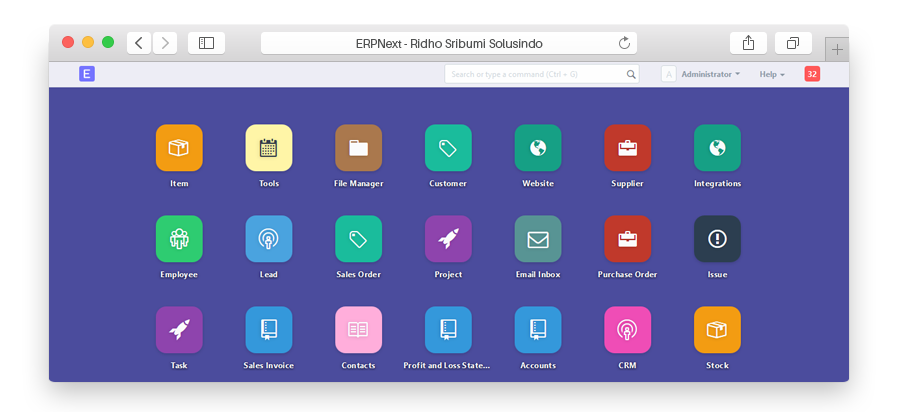Open the Accounts book icon
Image resolution: width=897 pixels, height=412 pixels.
(538, 330)
